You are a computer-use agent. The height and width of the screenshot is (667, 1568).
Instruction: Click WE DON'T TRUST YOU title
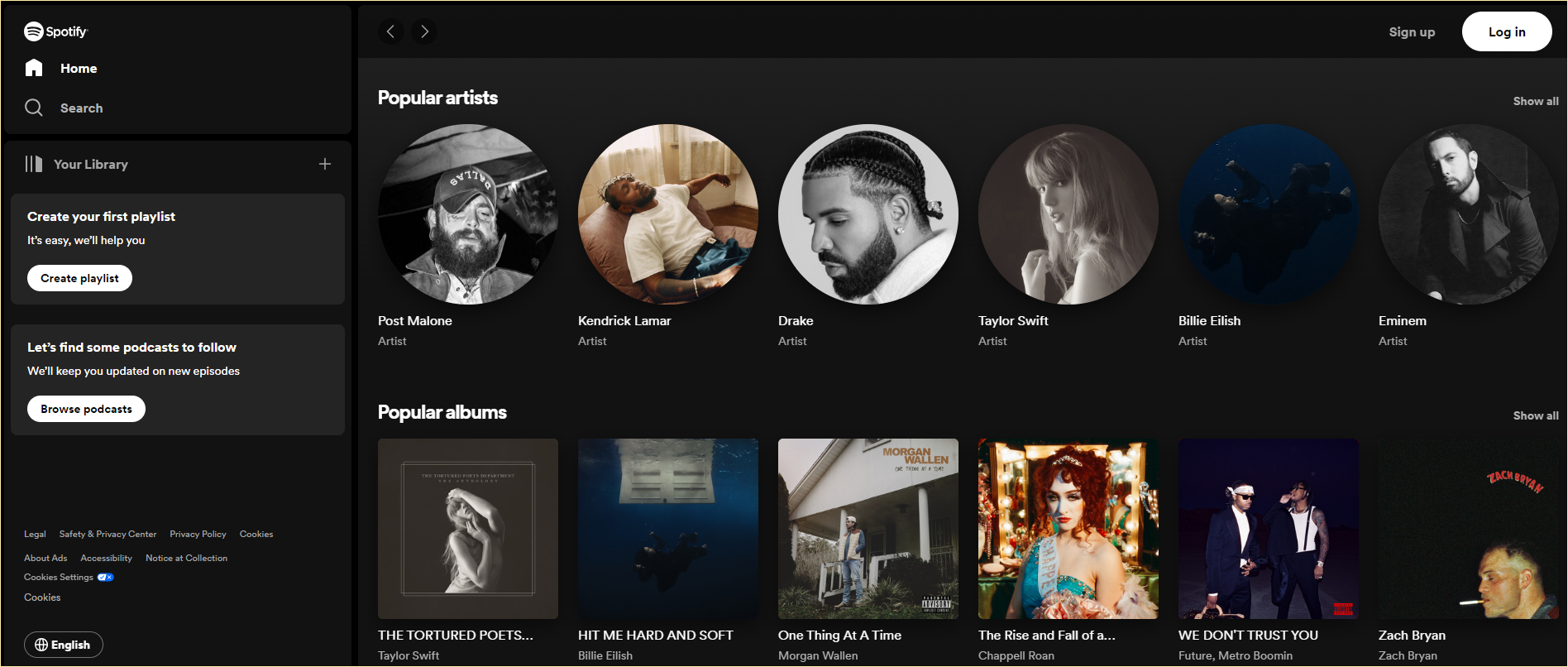pos(1248,636)
